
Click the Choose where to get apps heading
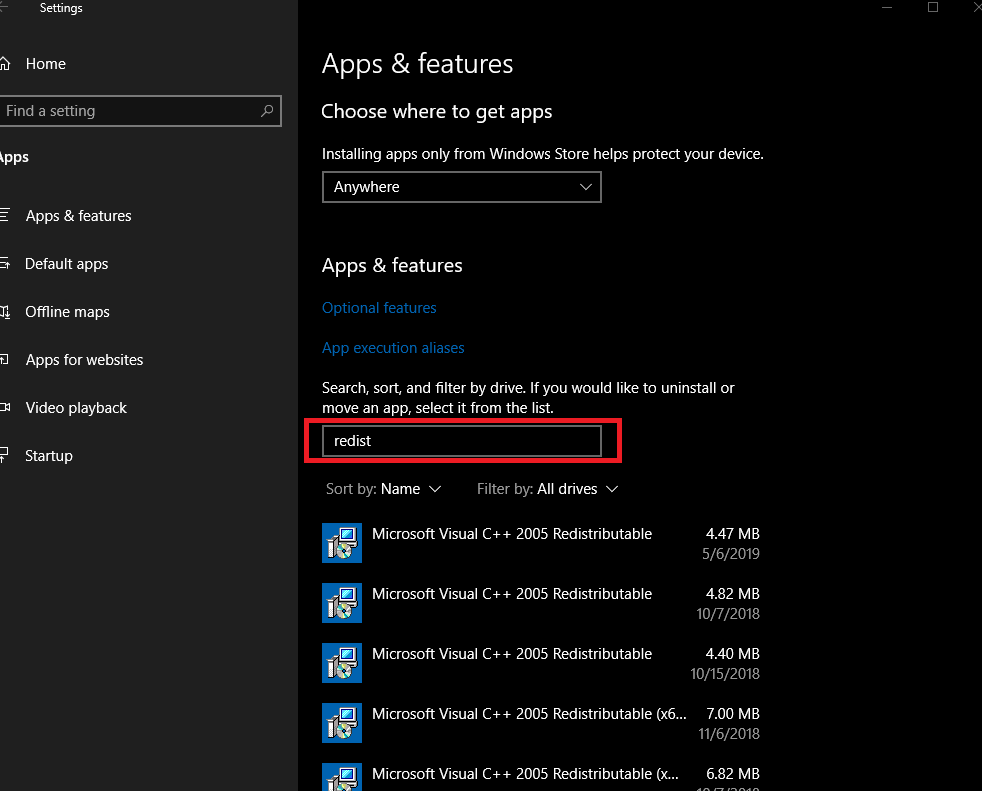[437, 111]
